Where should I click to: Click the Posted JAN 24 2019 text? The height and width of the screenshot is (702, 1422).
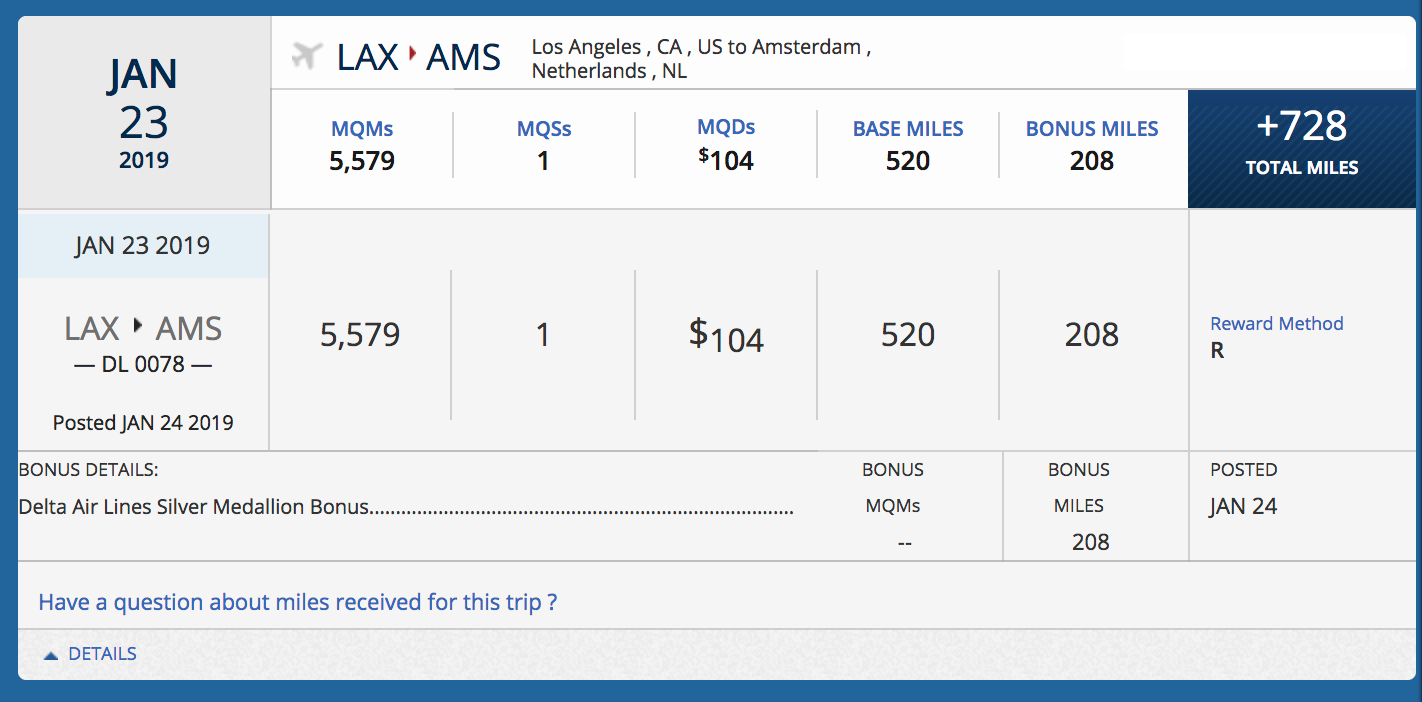click(x=143, y=423)
